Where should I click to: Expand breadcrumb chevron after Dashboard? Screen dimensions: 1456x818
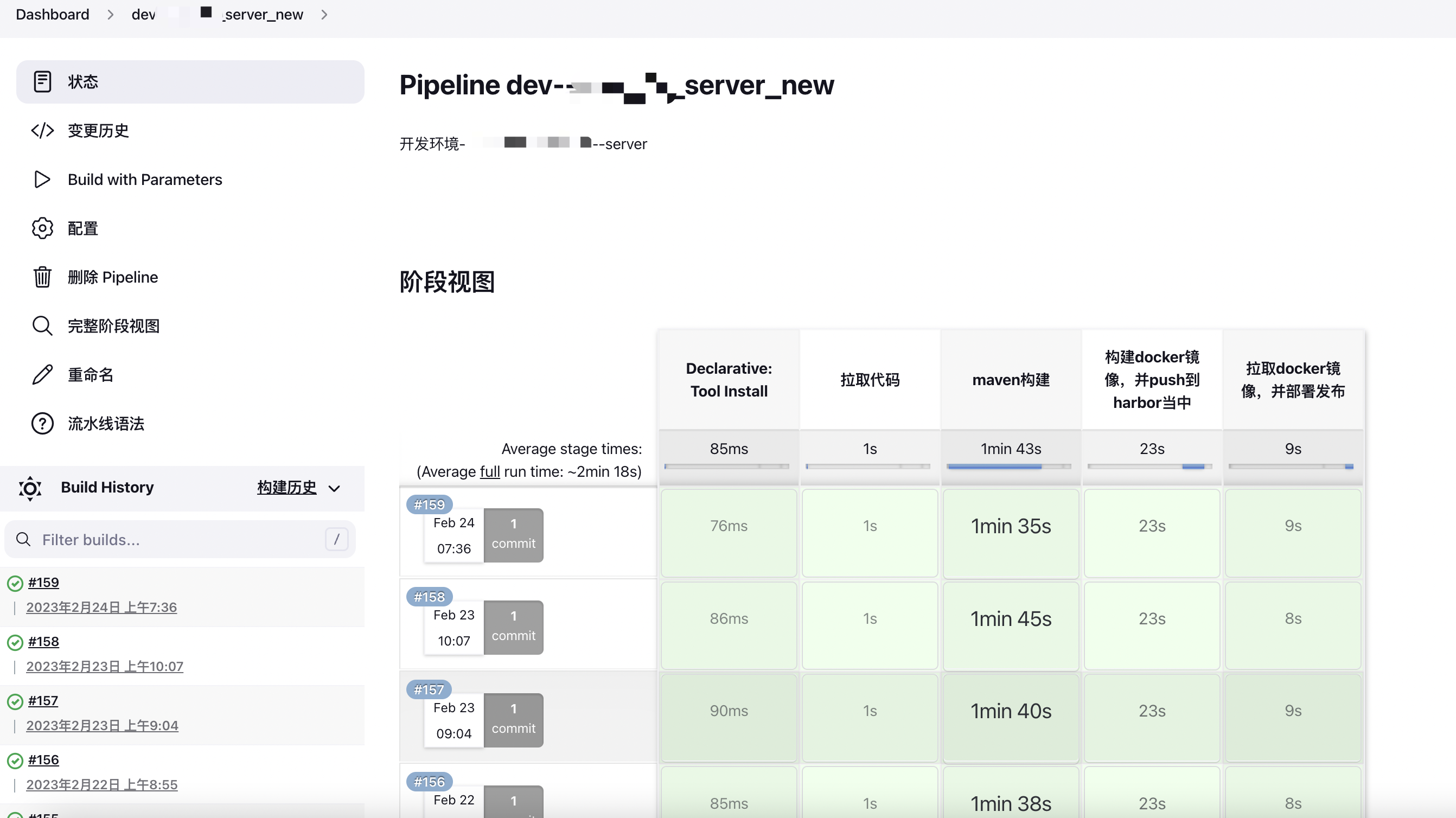pos(110,15)
